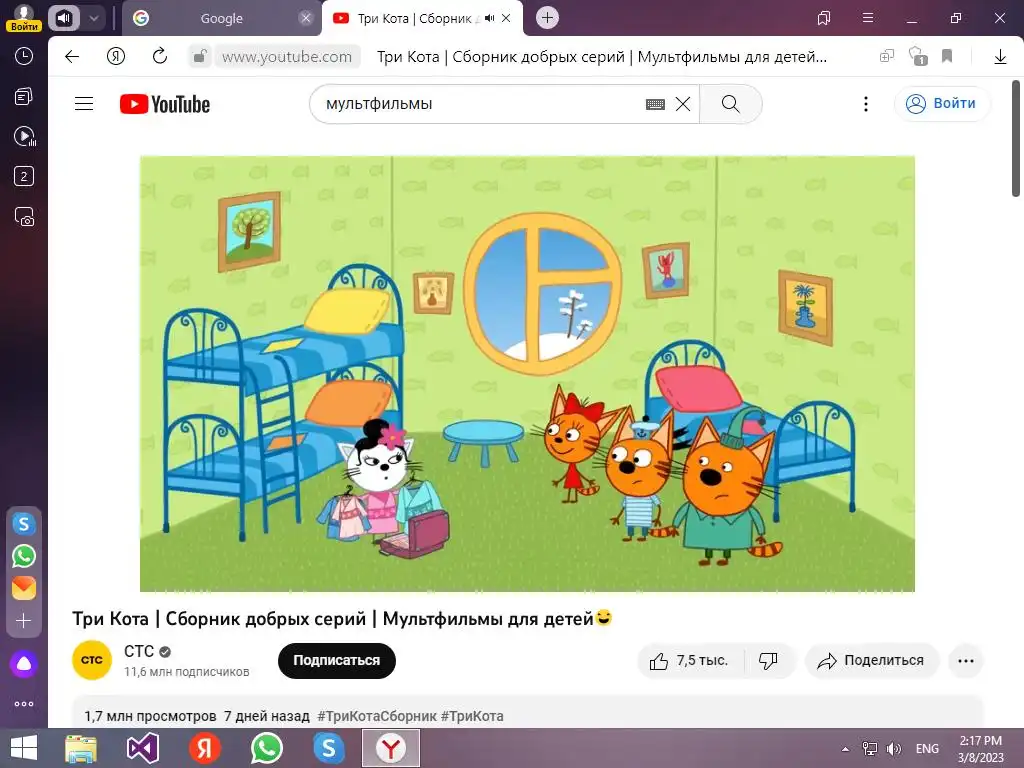Like the video showing 7,5 тыс.
Screen dimensions: 1024x768
[x=689, y=661]
